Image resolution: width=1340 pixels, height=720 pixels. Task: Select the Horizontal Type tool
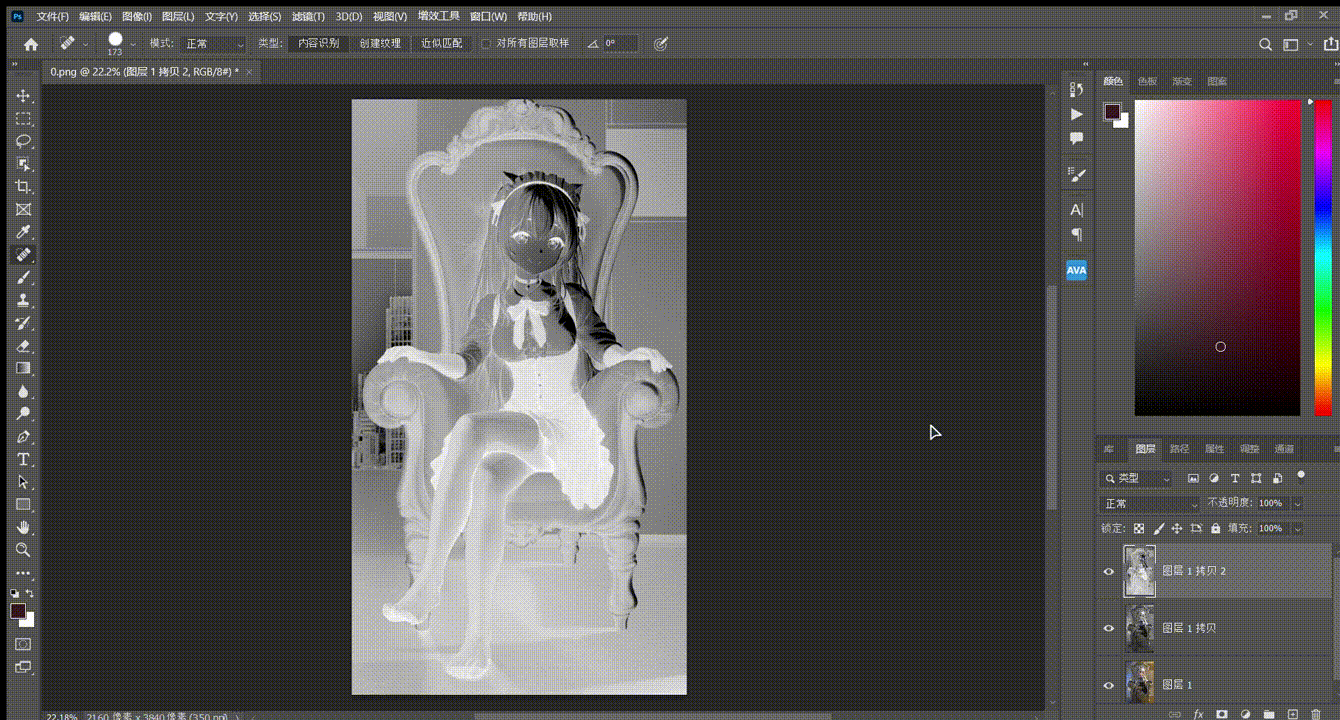(23, 459)
